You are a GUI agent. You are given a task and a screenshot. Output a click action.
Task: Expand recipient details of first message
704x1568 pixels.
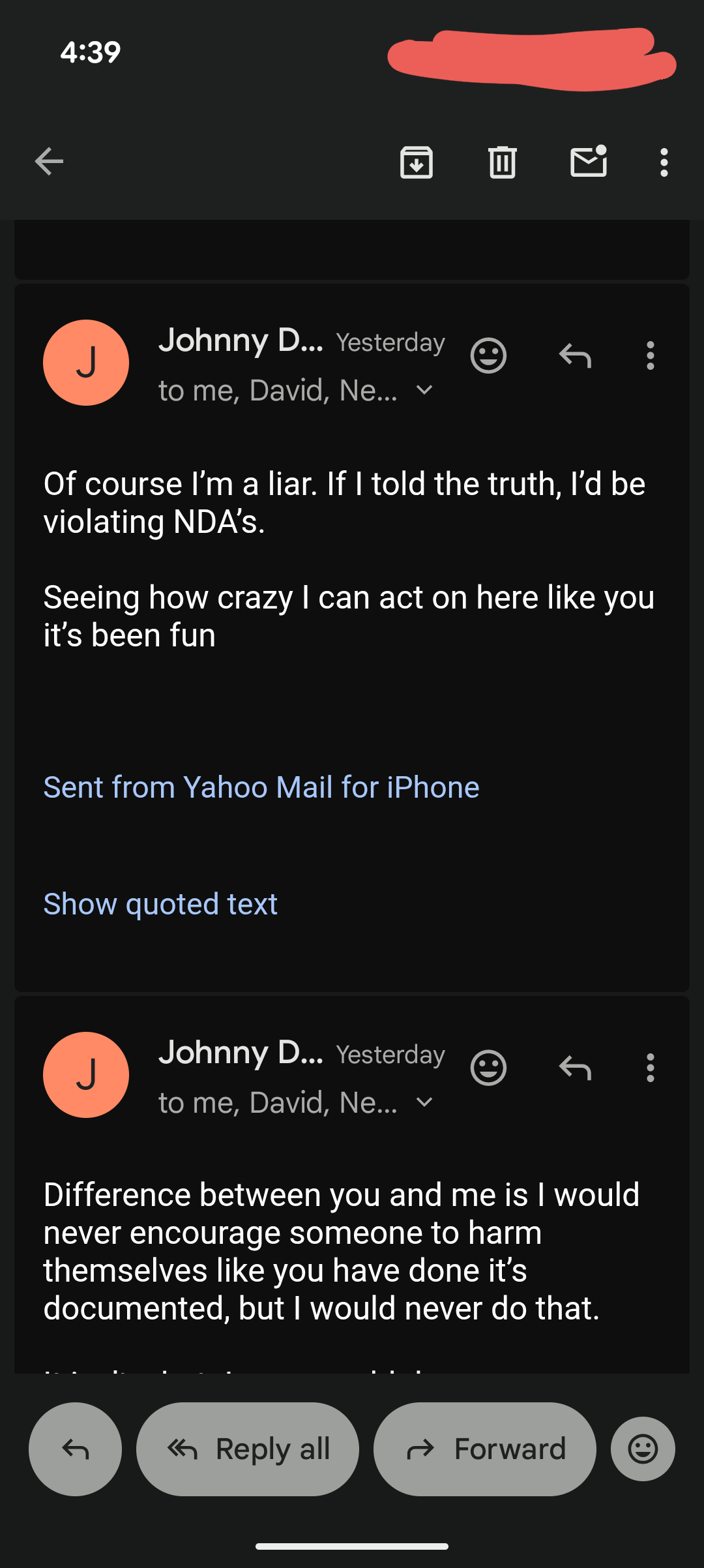tap(424, 391)
